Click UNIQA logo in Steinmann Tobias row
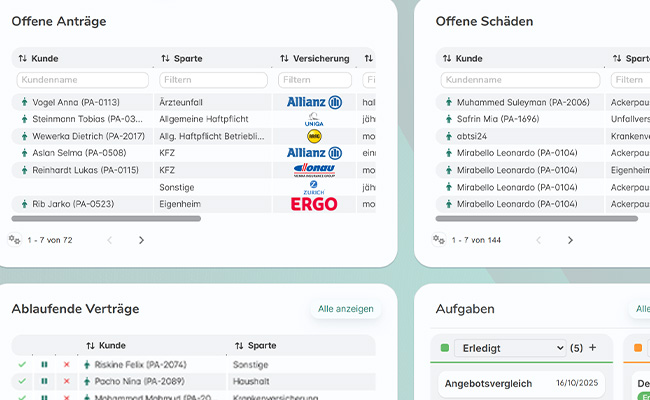The width and height of the screenshot is (650, 400). coord(314,119)
